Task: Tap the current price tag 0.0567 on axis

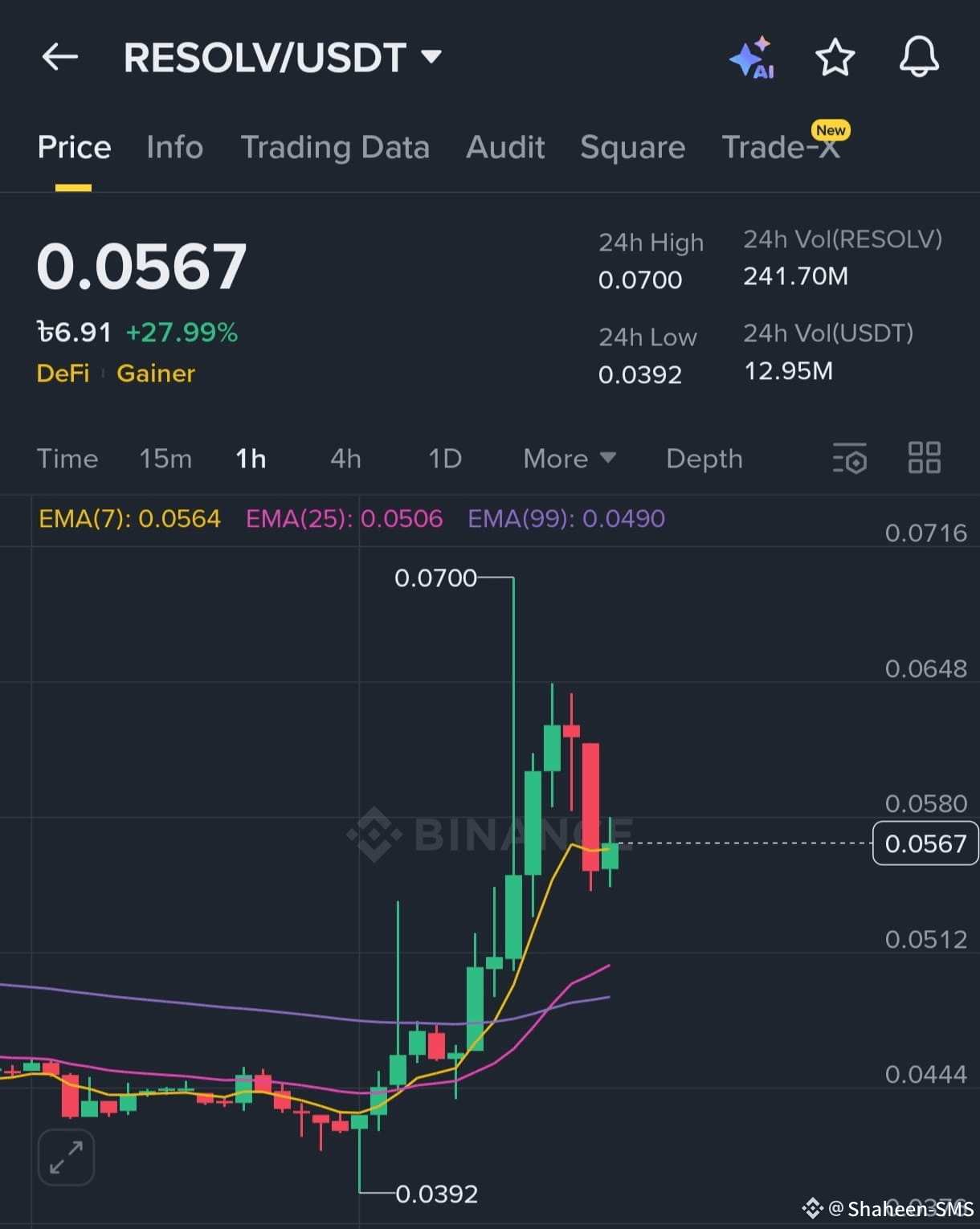Action: pos(925,843)
